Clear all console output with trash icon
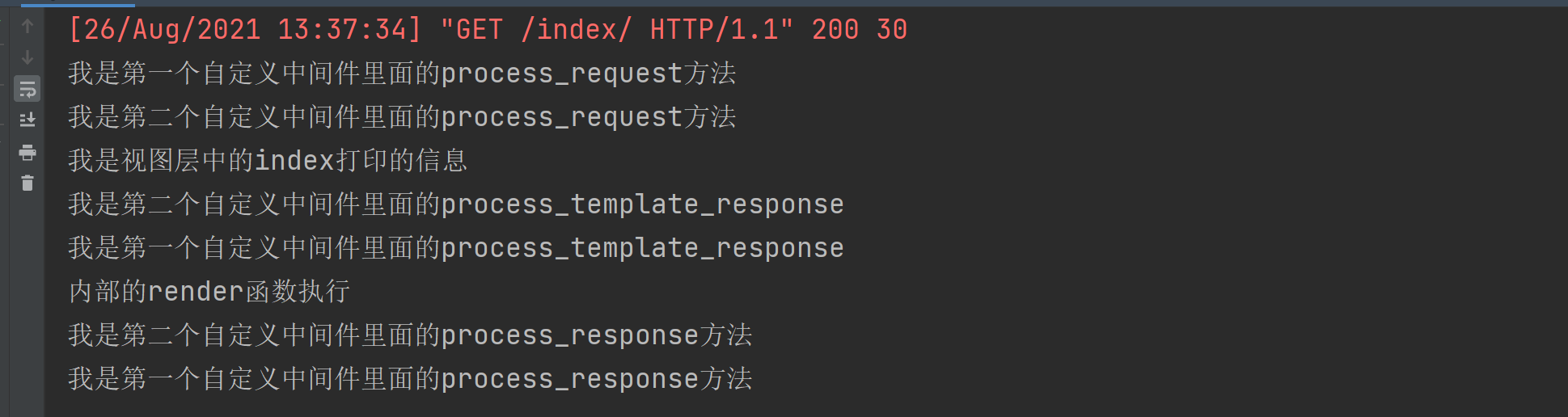The image size is (1568, 417). click(x=27, y=183)
